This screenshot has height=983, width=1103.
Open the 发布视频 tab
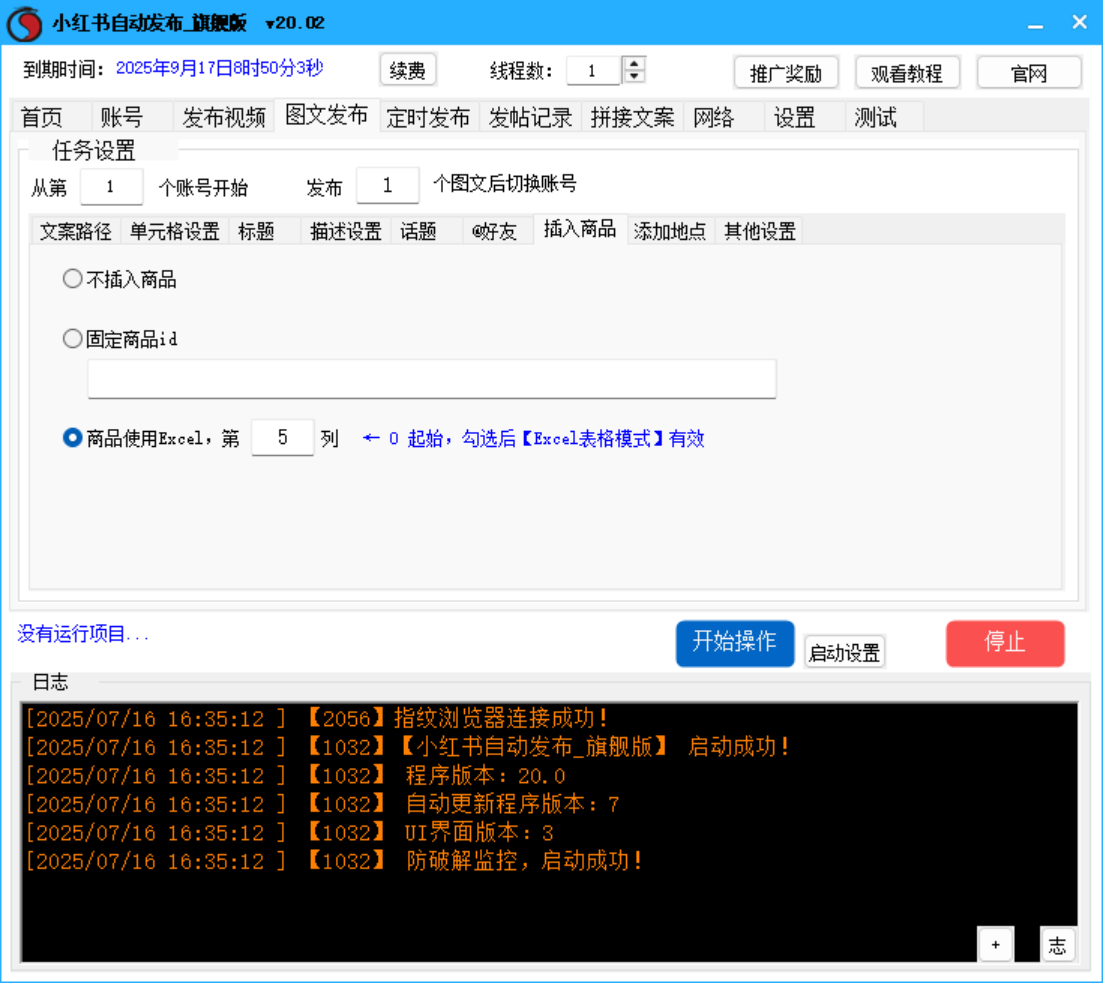pos(224,117)
